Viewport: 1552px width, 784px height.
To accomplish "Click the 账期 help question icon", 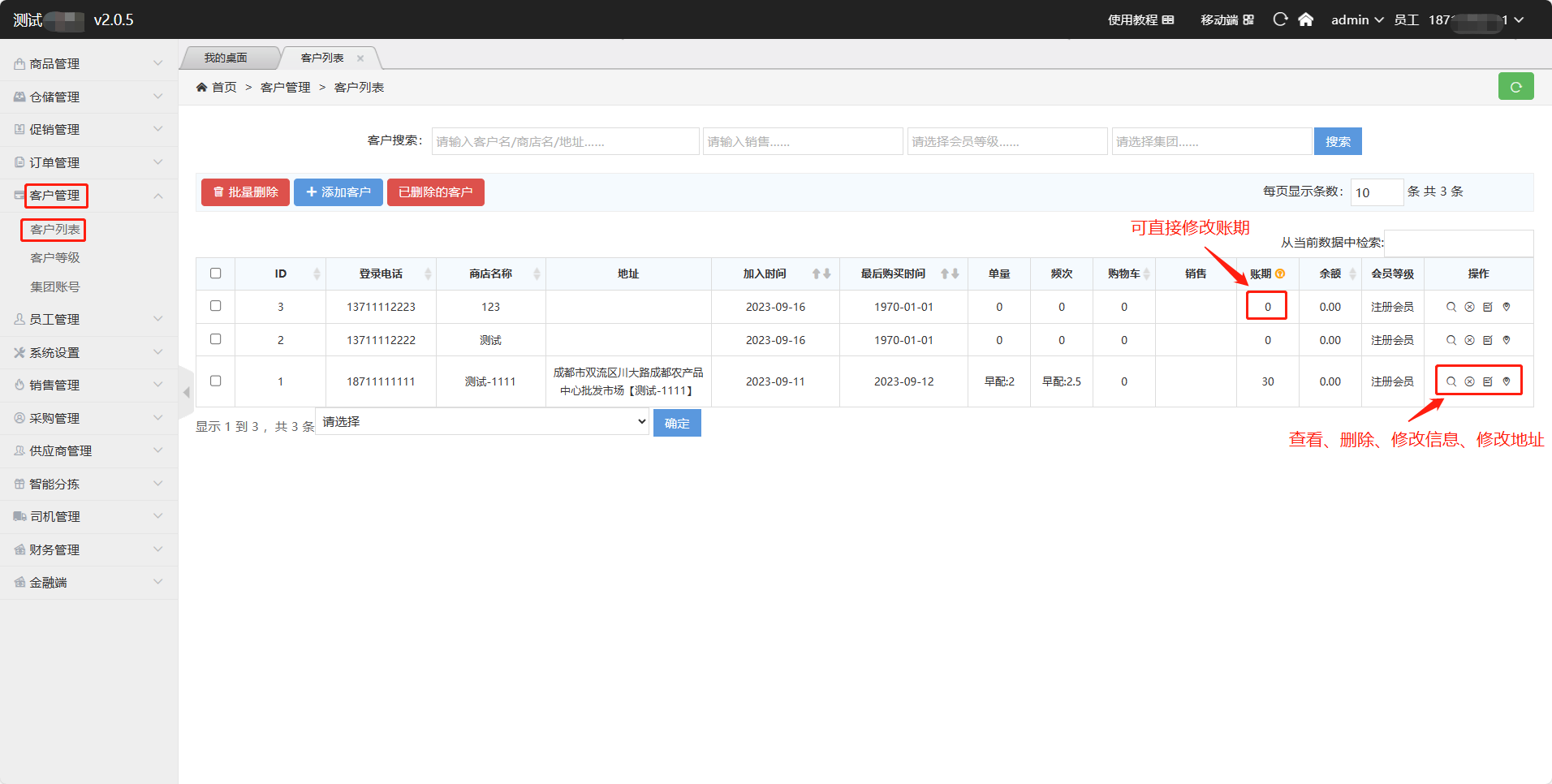I will pyautogui.click(x=1280, y=274).
